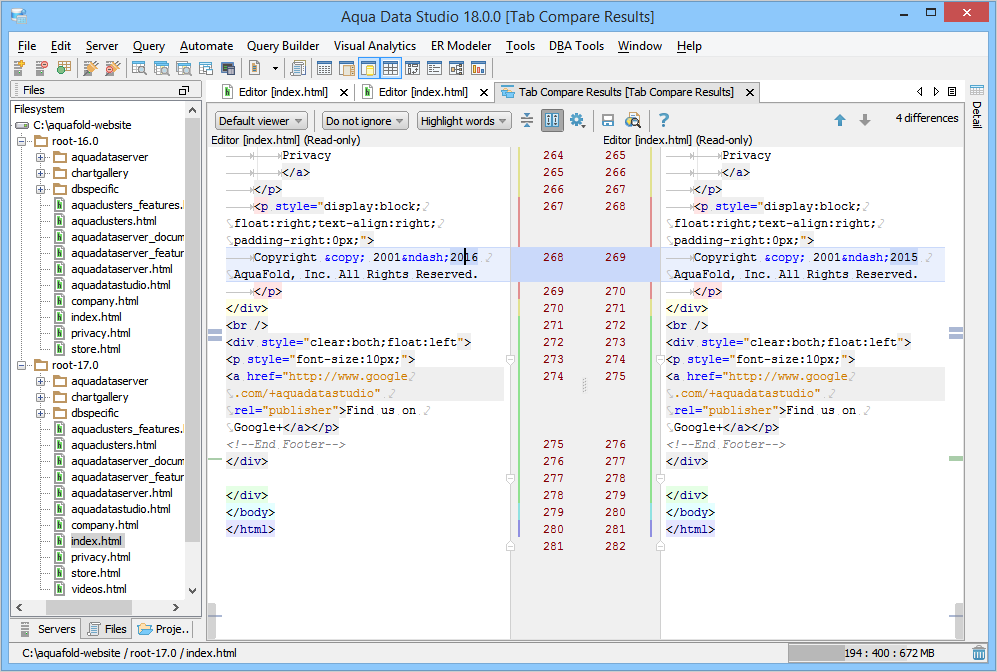Open the File menu
The height and width of the screenshot is (672, 997).
click(27, 46)
